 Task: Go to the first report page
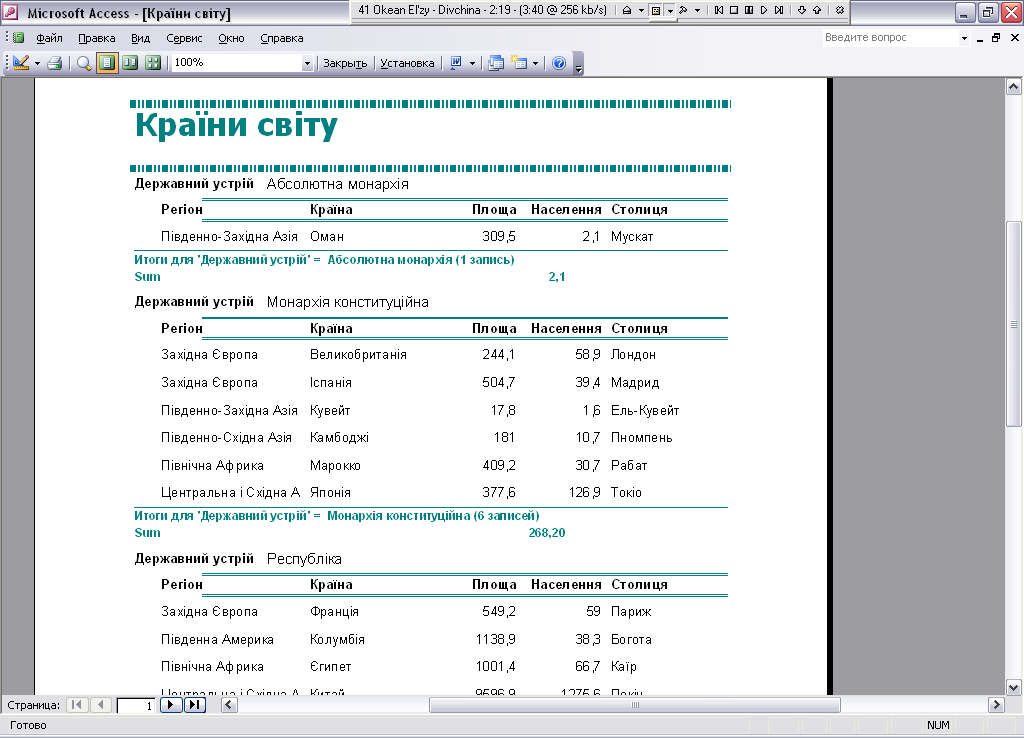[77, 705]
